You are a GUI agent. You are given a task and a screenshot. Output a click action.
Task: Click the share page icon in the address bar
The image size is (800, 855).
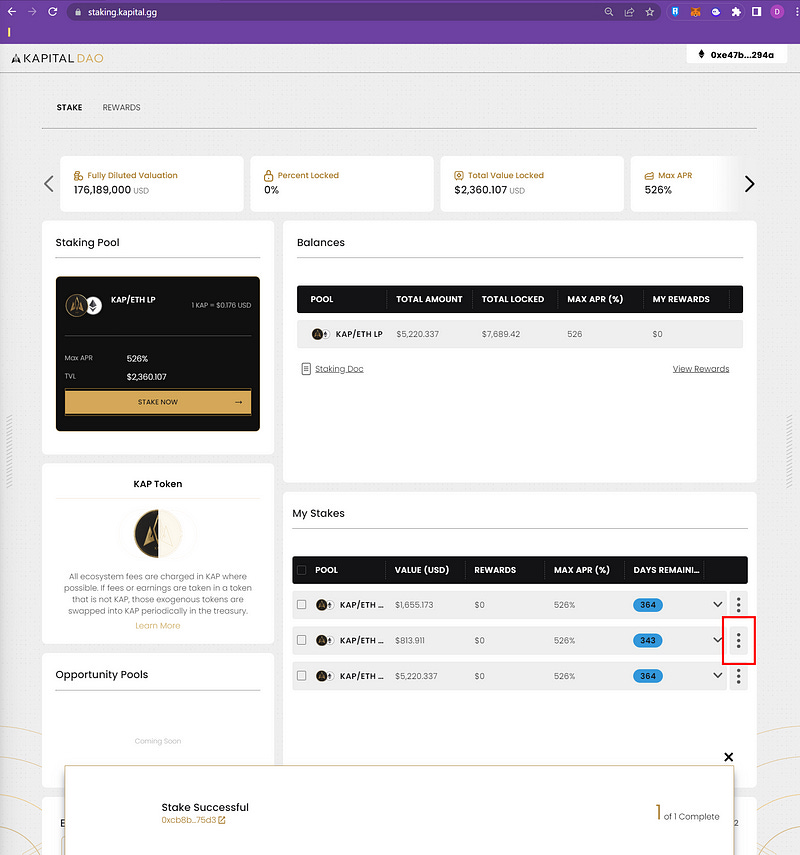[x=629, y=12]
